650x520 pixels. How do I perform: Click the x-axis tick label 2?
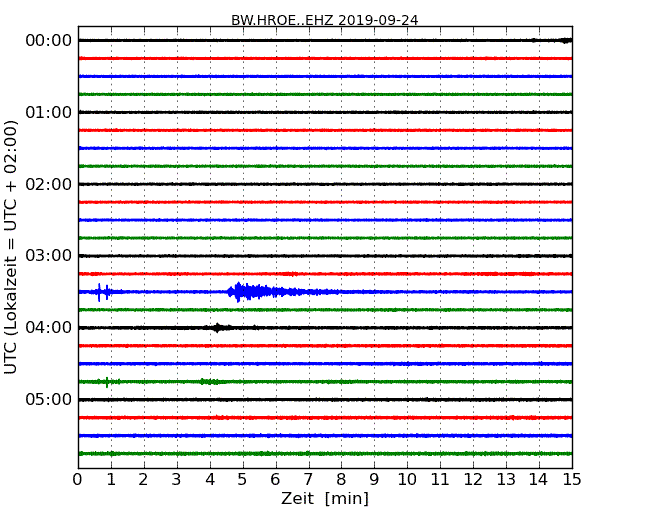pos(143,480)
